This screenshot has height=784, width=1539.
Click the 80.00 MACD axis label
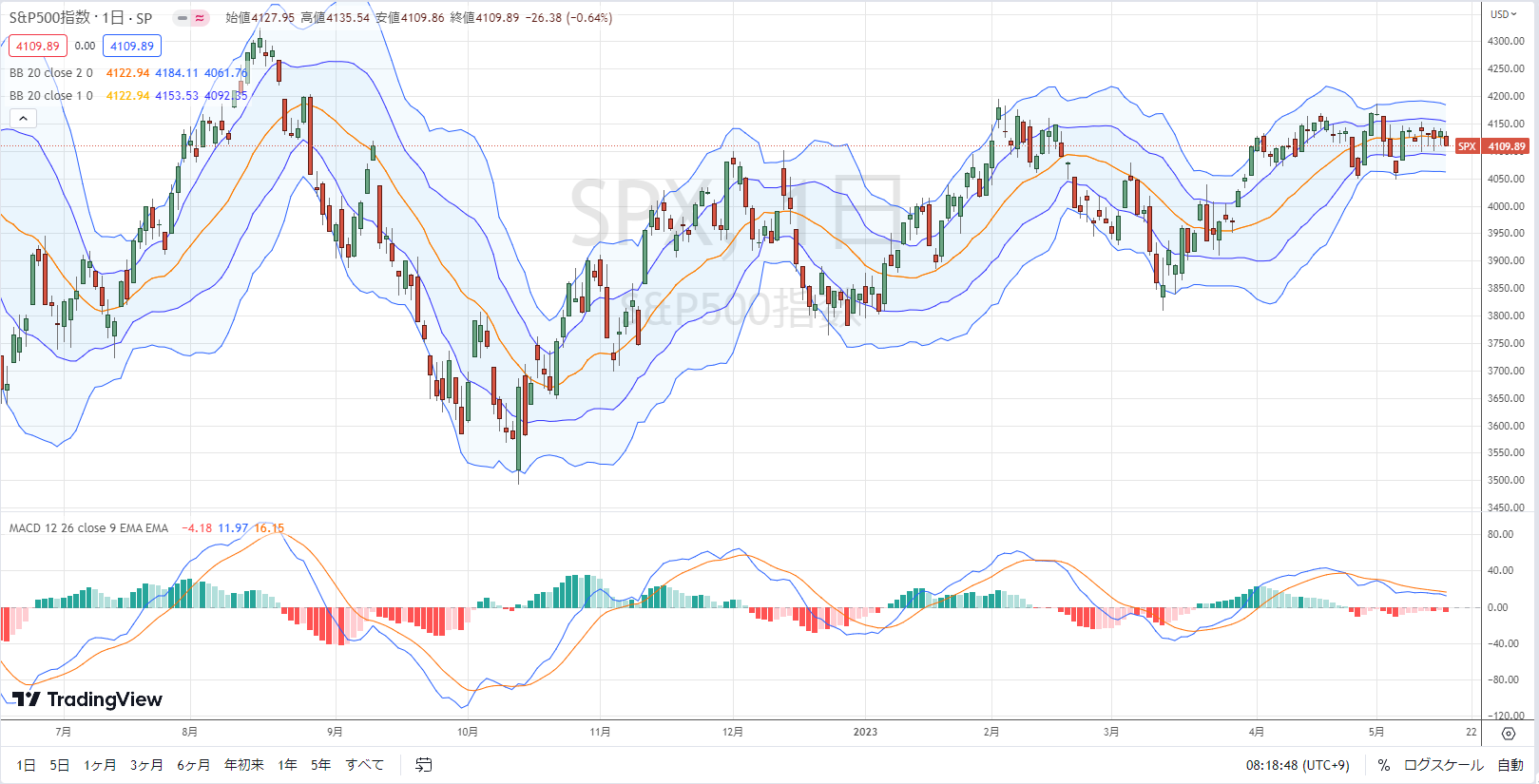[1500, 534]
